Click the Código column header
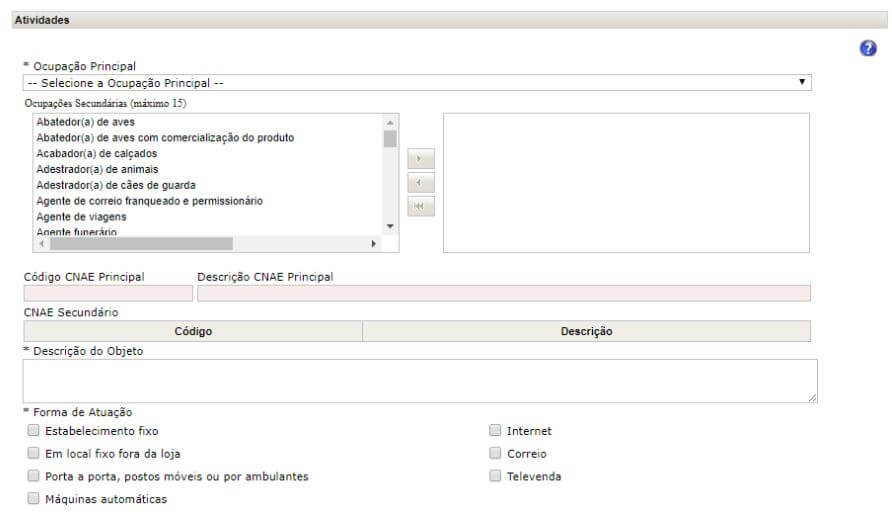The height and width of the screenshot is (517, 892). (x=193, y=331)
